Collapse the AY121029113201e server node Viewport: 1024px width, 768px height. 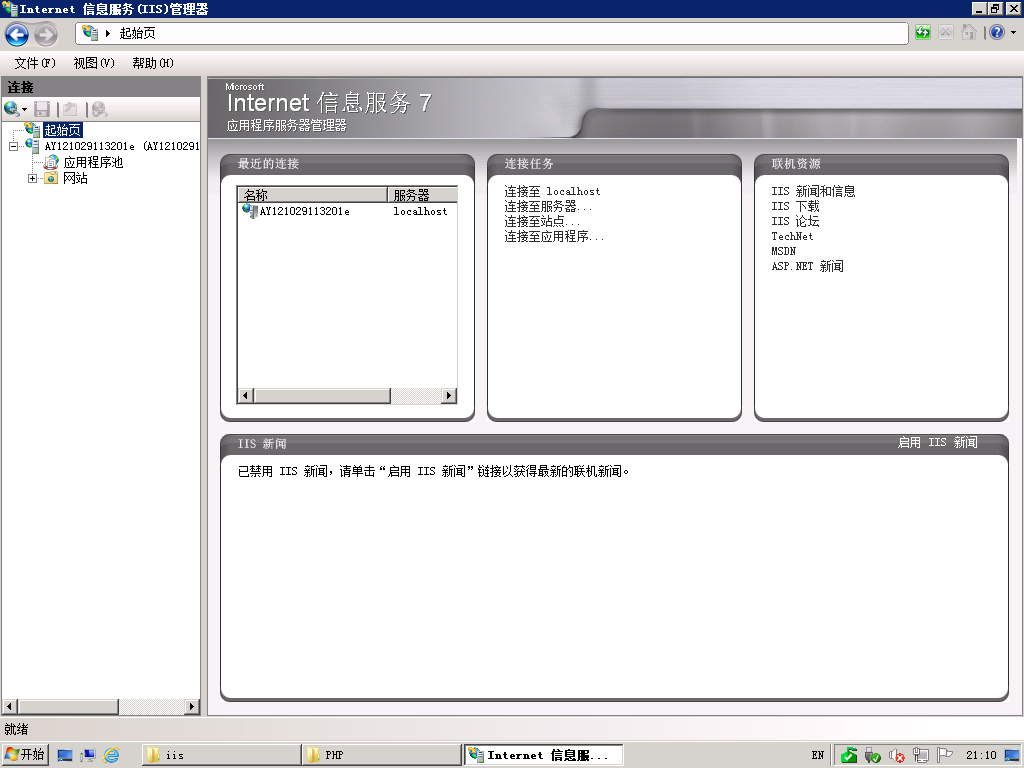point(13,146)
